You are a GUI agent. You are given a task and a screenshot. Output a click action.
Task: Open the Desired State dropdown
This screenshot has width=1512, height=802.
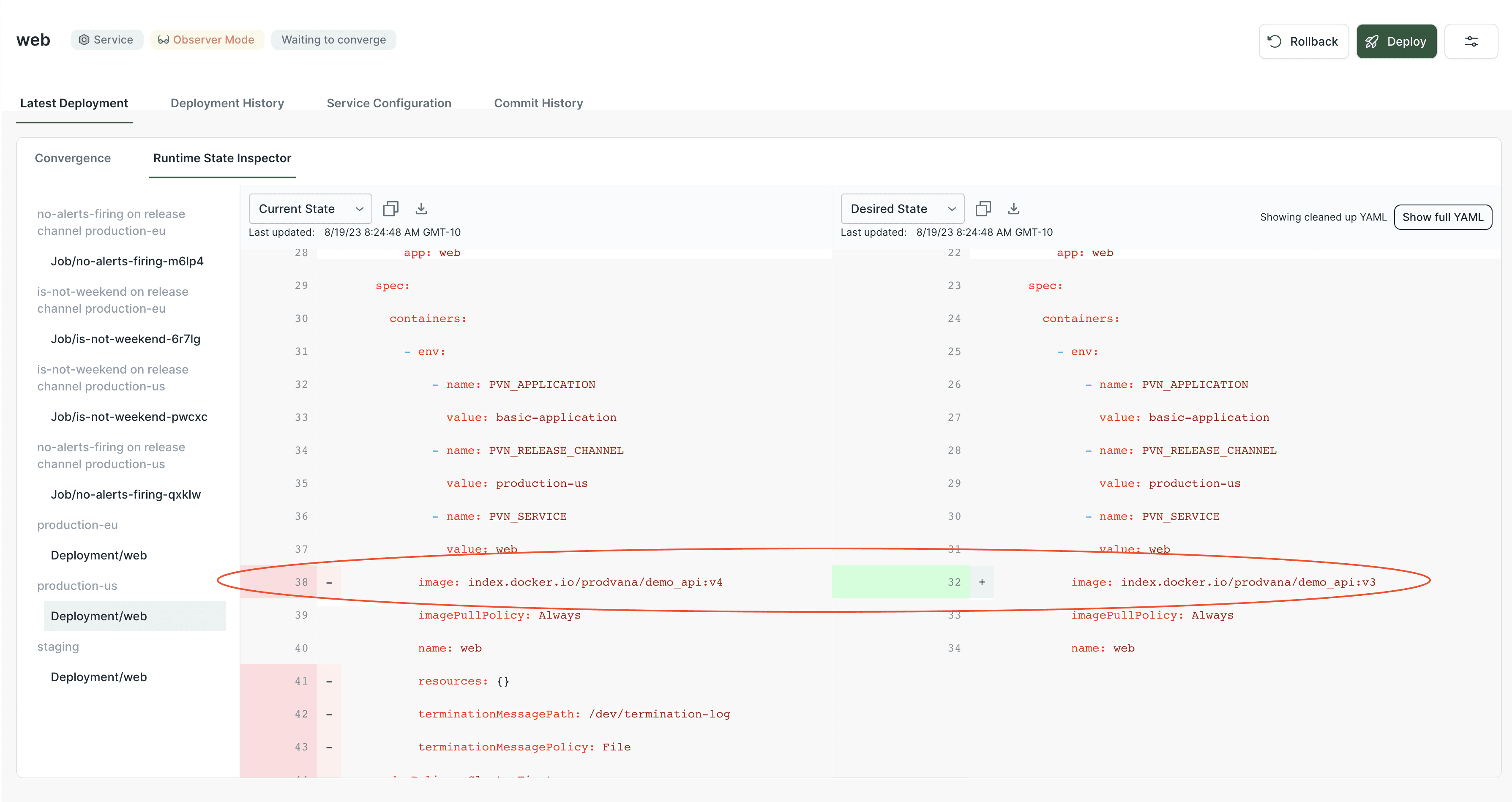point(901,208)
